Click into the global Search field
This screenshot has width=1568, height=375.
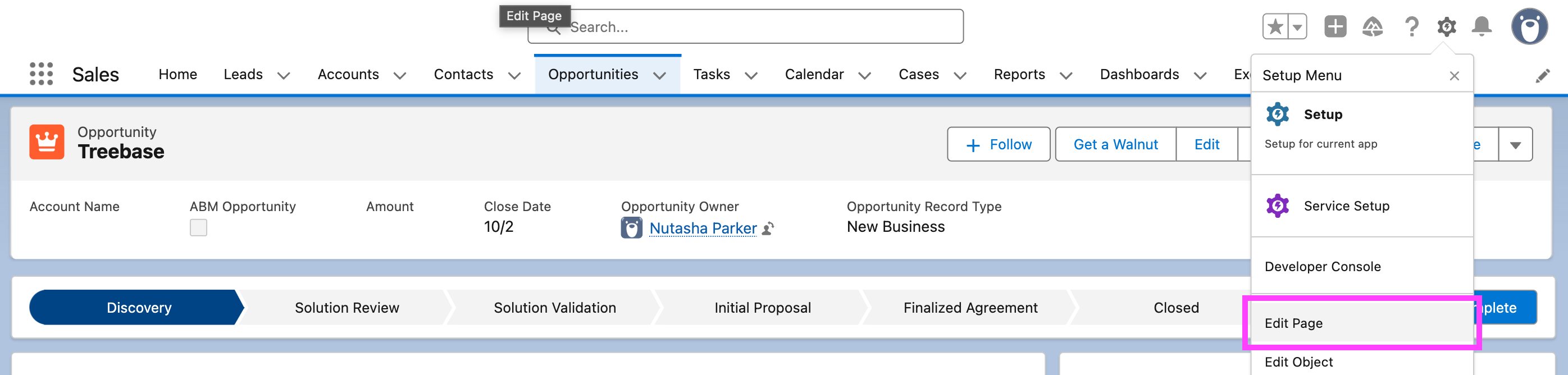point(745,27)
